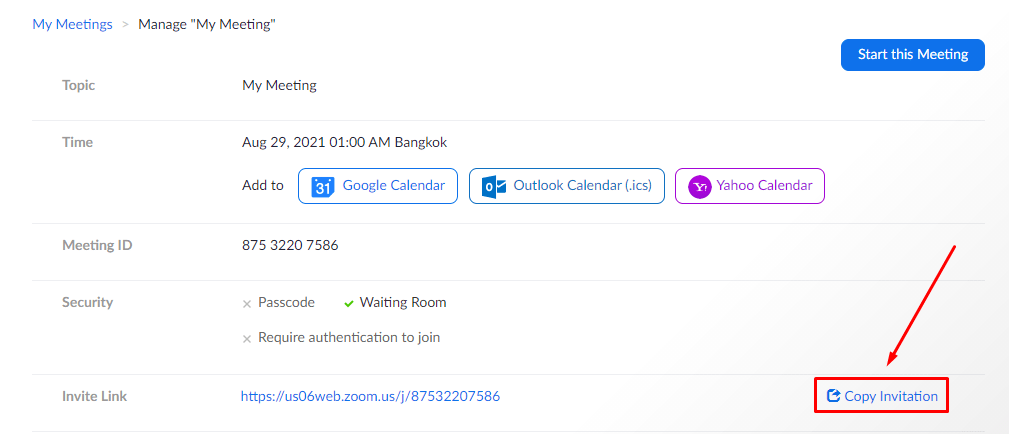Click the green checkmark beside Waiting Room
The width and height of the screenshot is (1009, 434).
tap(349, 303)
